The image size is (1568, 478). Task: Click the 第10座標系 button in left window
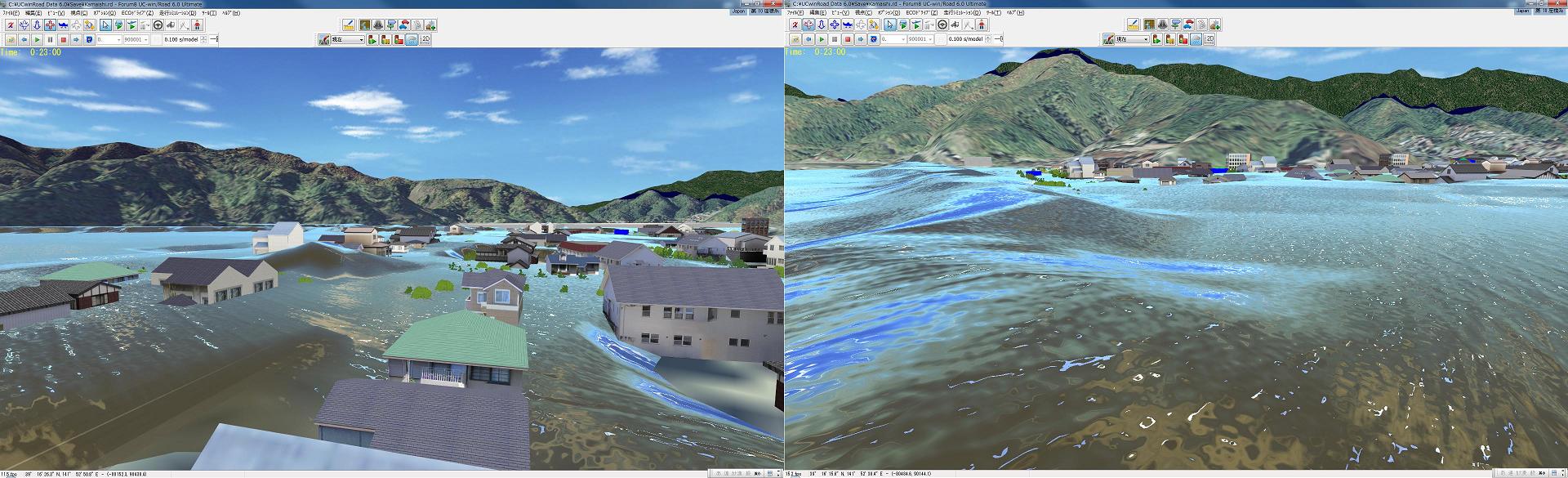[x=765, y=11]
